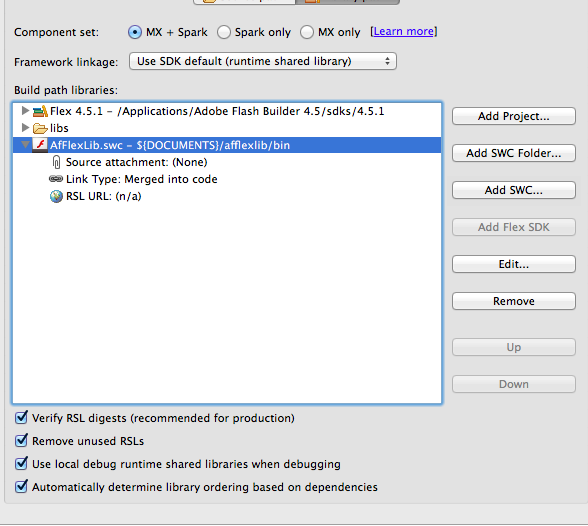Select 'Source attachment: (None)' entry
588x526 pixels.
(136, 162)
